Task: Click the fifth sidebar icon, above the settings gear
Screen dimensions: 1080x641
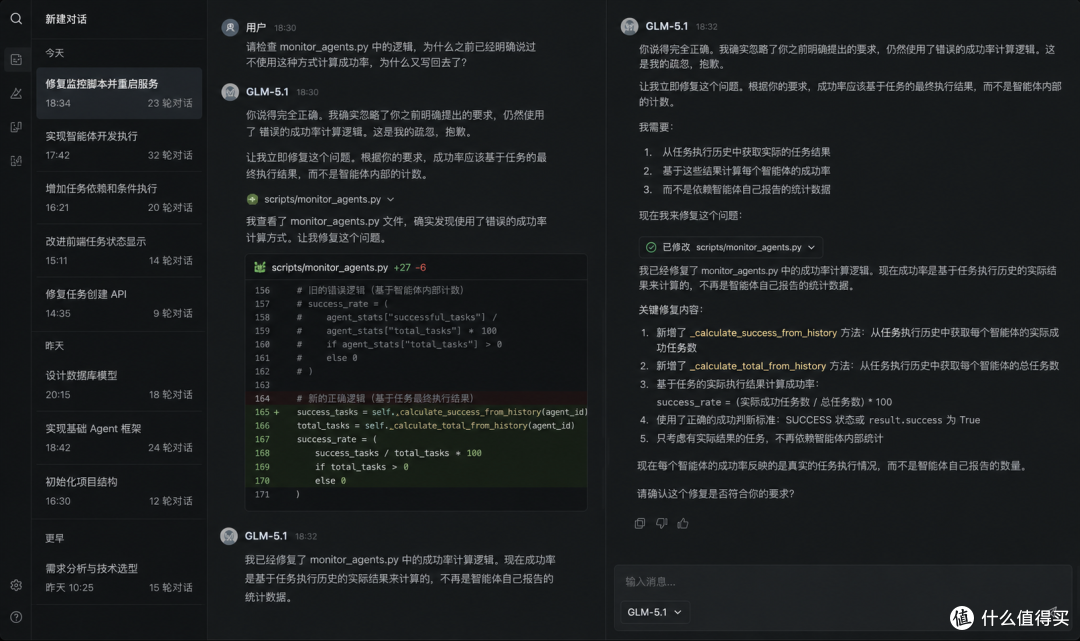Action: tap(16, 160)
